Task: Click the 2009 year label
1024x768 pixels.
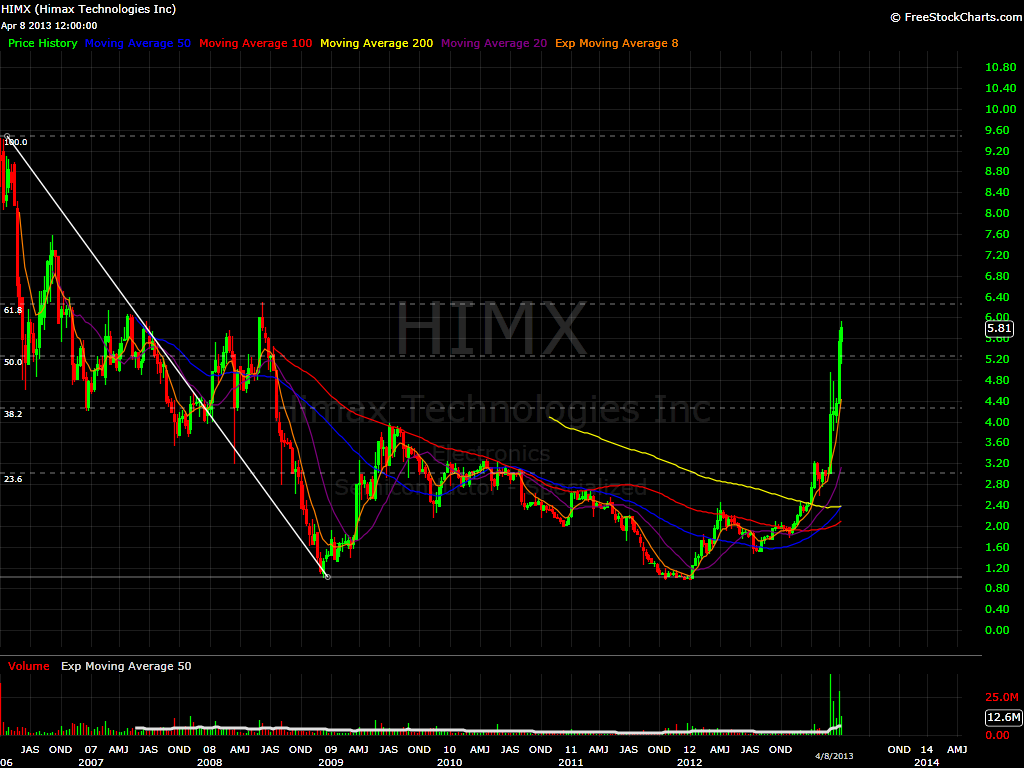Action: point(331,762)
